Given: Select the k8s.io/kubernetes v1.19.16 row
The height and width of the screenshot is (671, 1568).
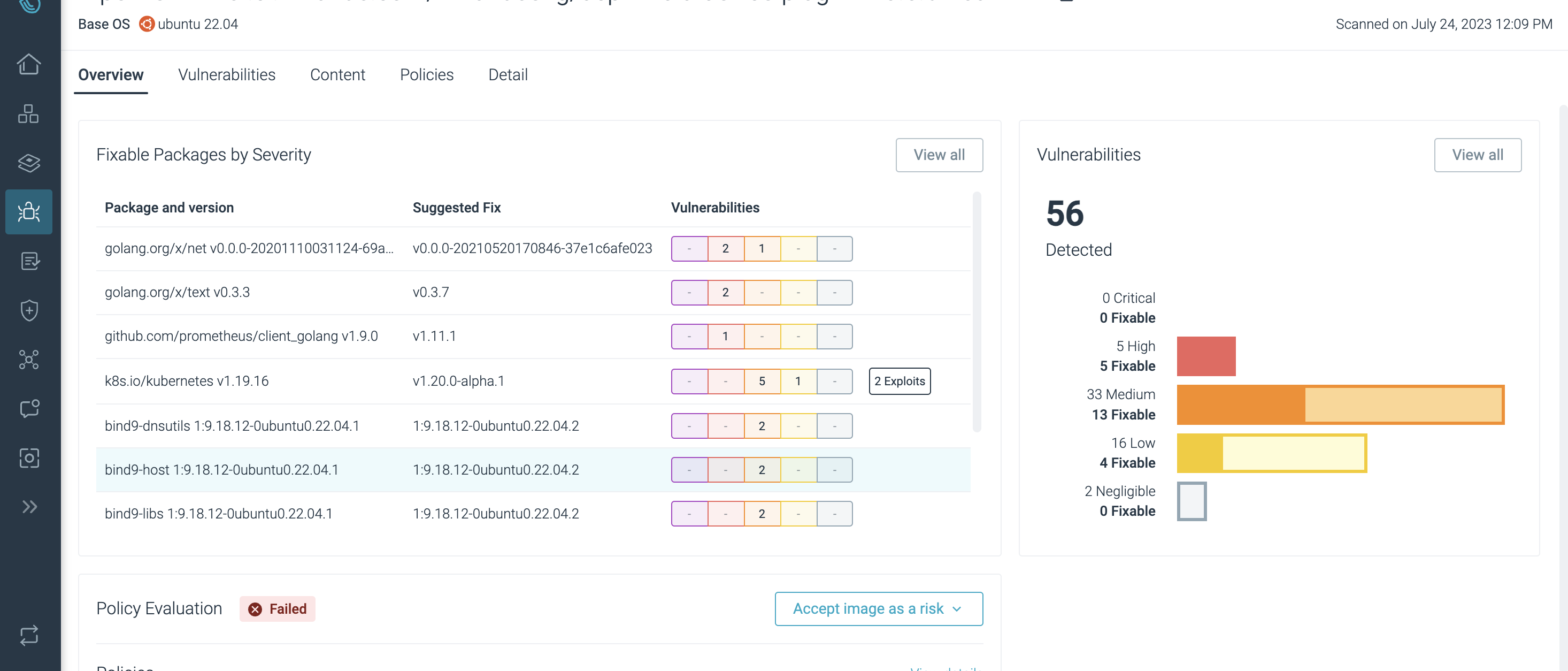Looking at the screenshot, I should tap(533, 380).
